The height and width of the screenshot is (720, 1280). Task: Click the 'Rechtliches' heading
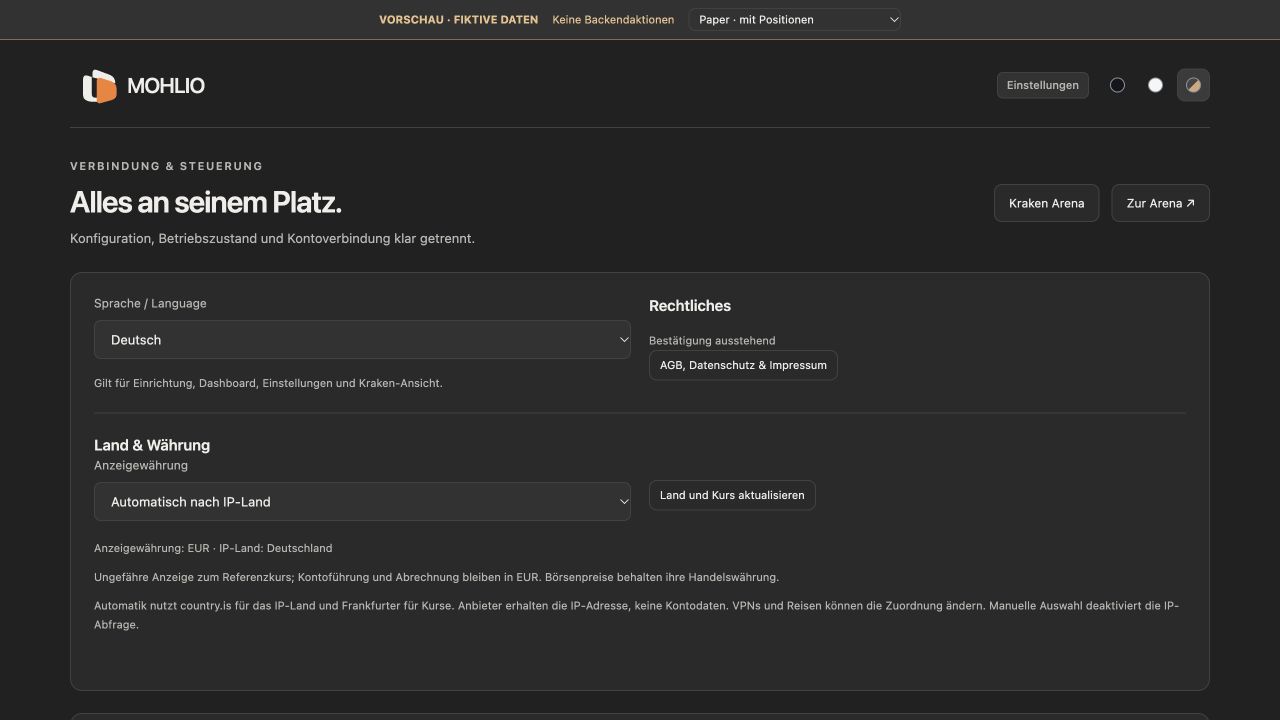coord(690,306)
